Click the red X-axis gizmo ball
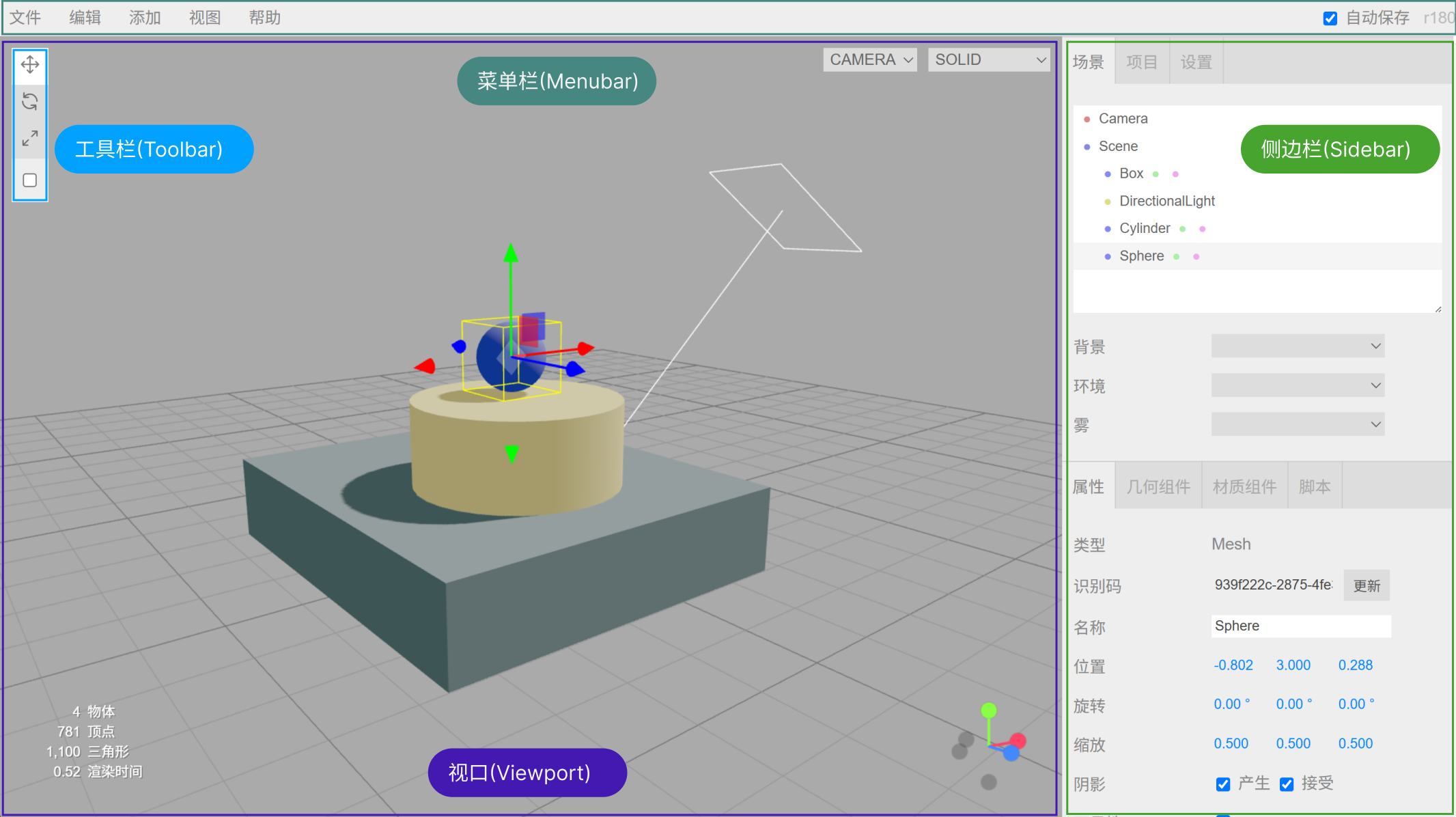The width and height of the screenshot is (1456, 817). [1018, 740]
